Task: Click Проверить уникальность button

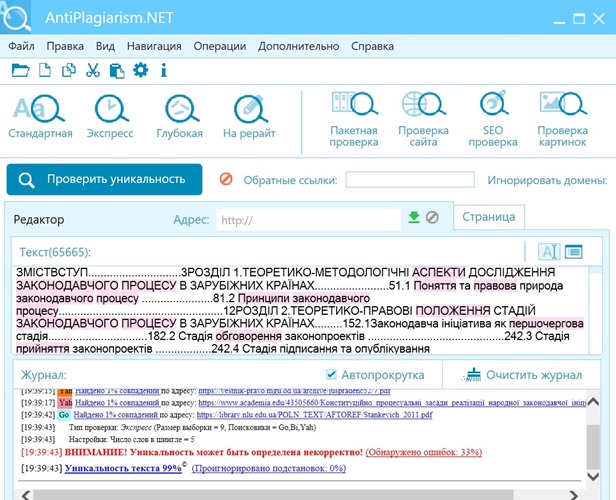Action: pos(104,179)
